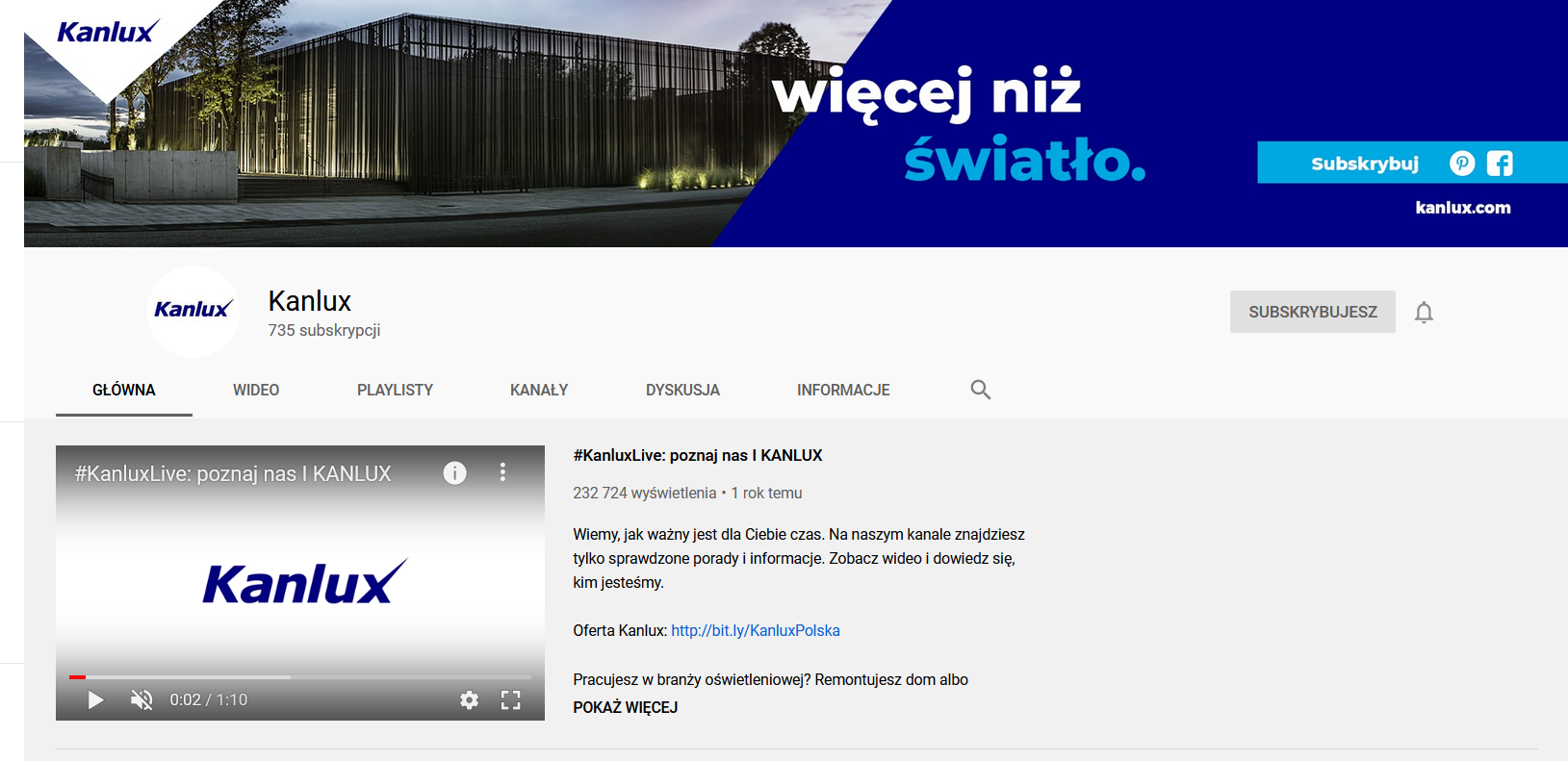Play the channel trailer video
The image size is (1568, 761).
pos(95,700)
